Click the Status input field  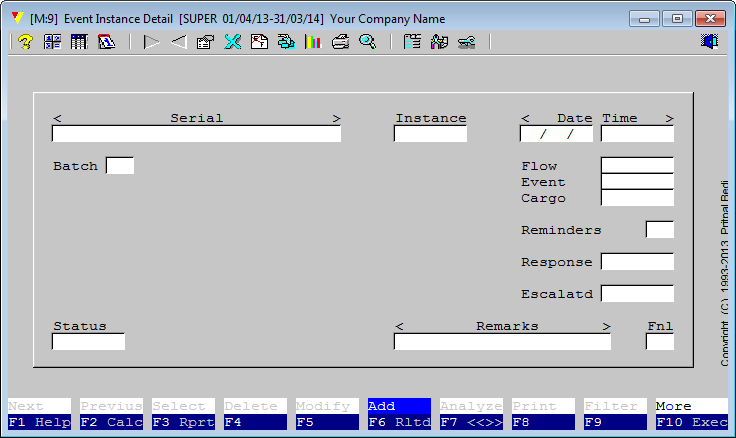pyautogui.click(x=88, y=342)
